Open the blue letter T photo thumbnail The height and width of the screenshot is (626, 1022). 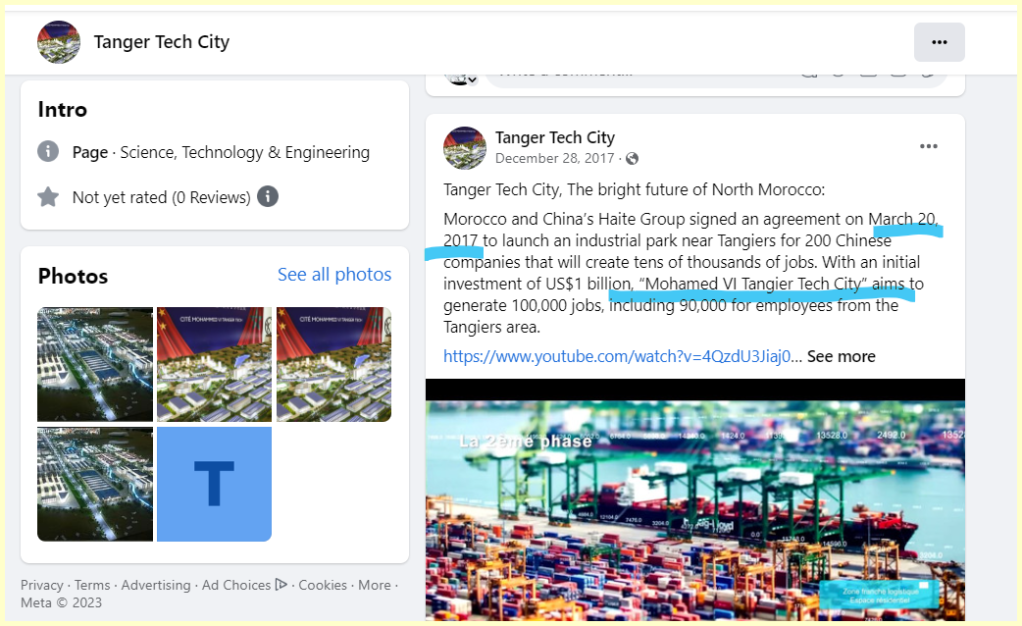tap(214, 484)
